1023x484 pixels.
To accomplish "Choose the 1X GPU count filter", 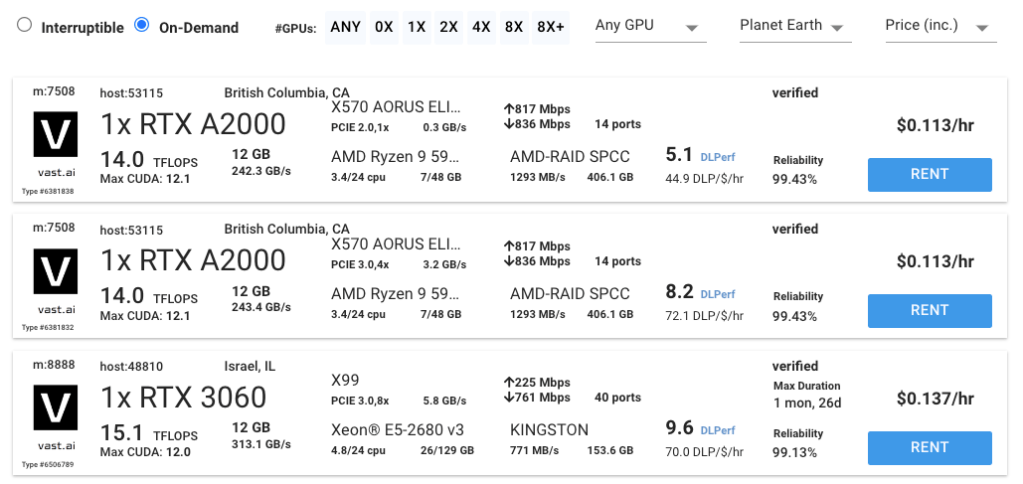I will click(x=416, y=27).
